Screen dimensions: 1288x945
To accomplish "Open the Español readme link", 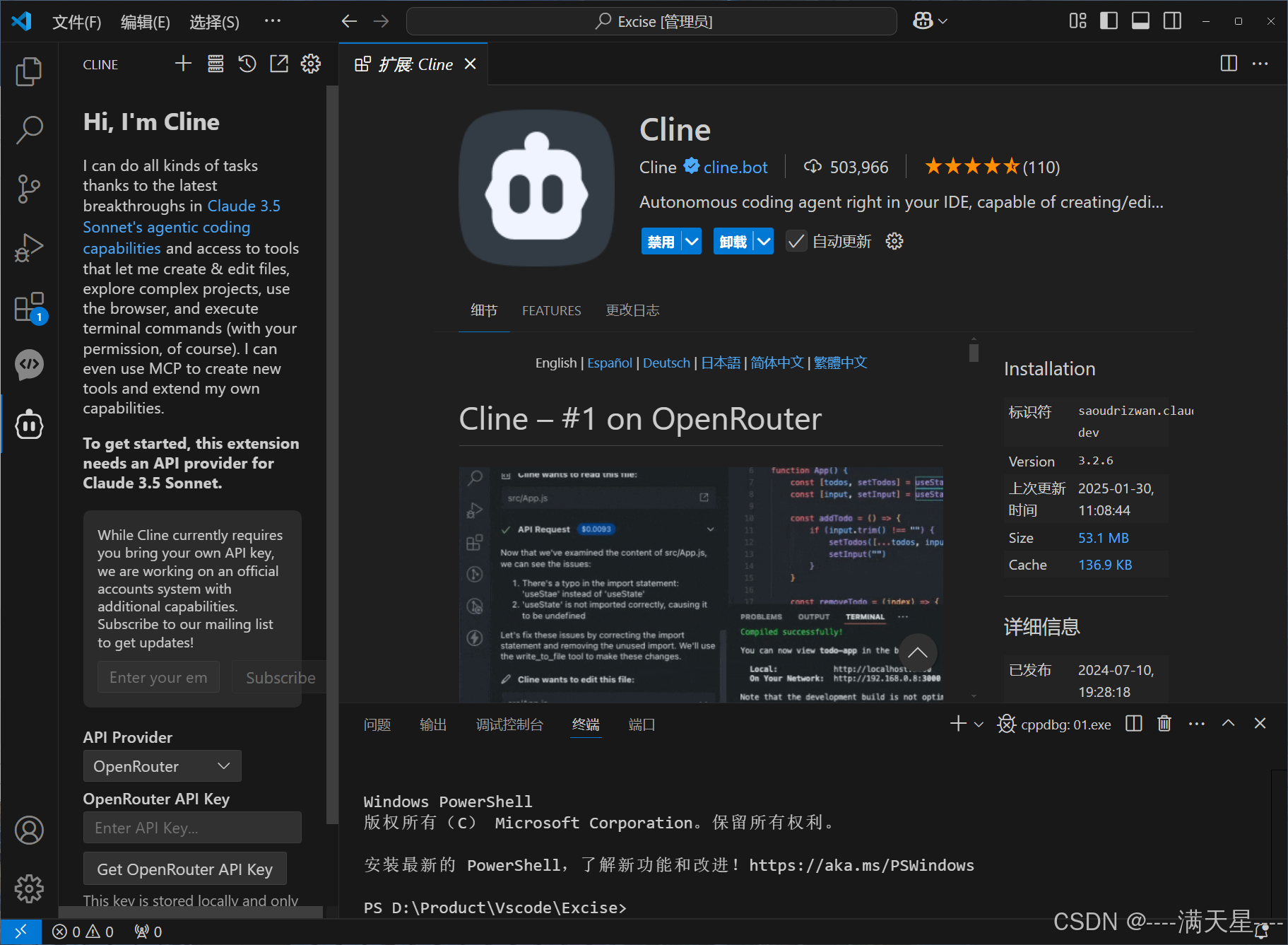I will [610, 363].
